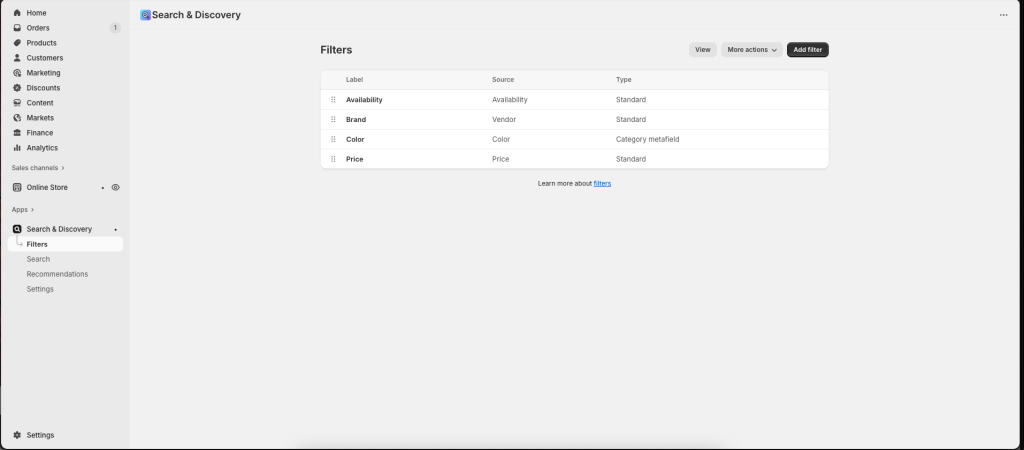This screenshot has width=1024, height=450.
Task: Select the Customers person icon
Action: pos(17,58)
